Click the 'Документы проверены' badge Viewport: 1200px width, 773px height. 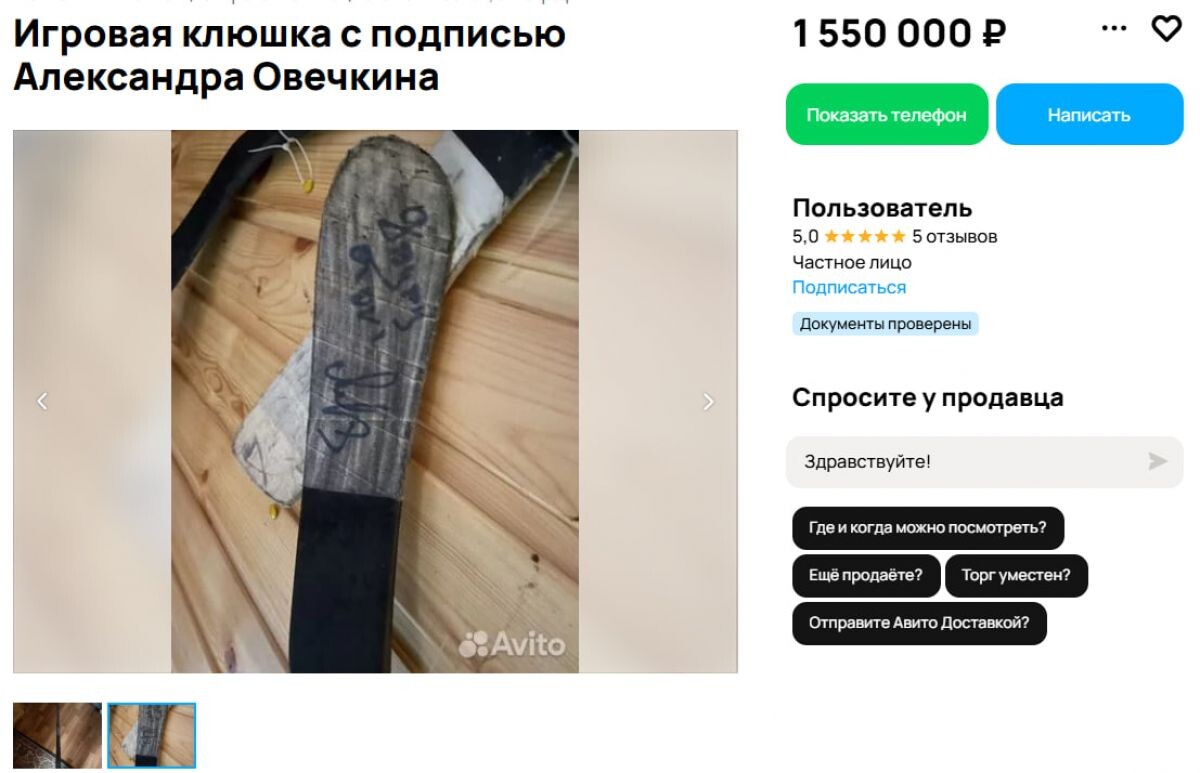[x=885, y=324]
